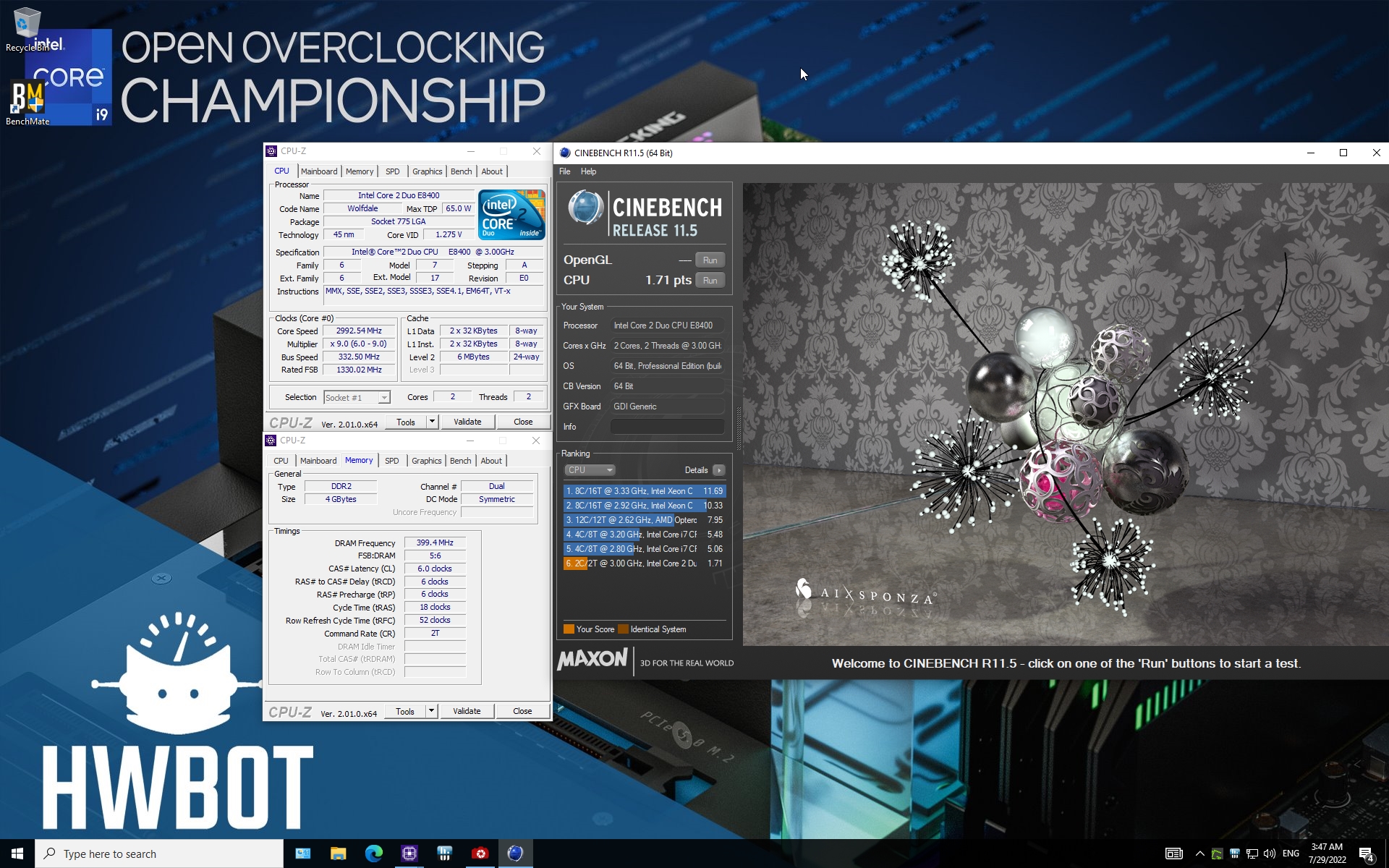Click Close button in upper CPU-Z
The width and height of the screenshot is (1389, 868).
click(523, 422)
